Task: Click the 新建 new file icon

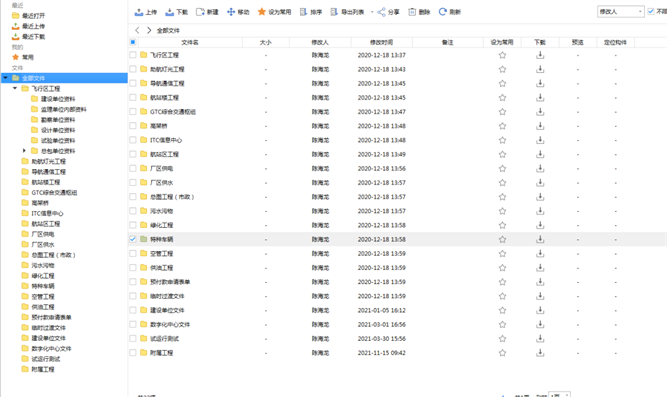Action: coord(200,12)
